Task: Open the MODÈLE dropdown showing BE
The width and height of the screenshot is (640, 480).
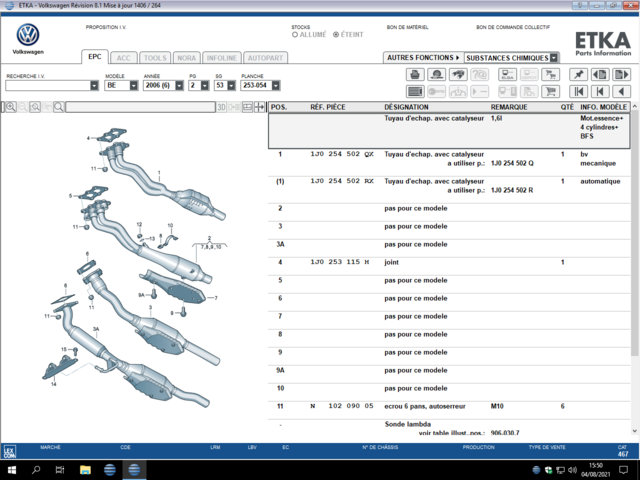Action: [133, 85]
